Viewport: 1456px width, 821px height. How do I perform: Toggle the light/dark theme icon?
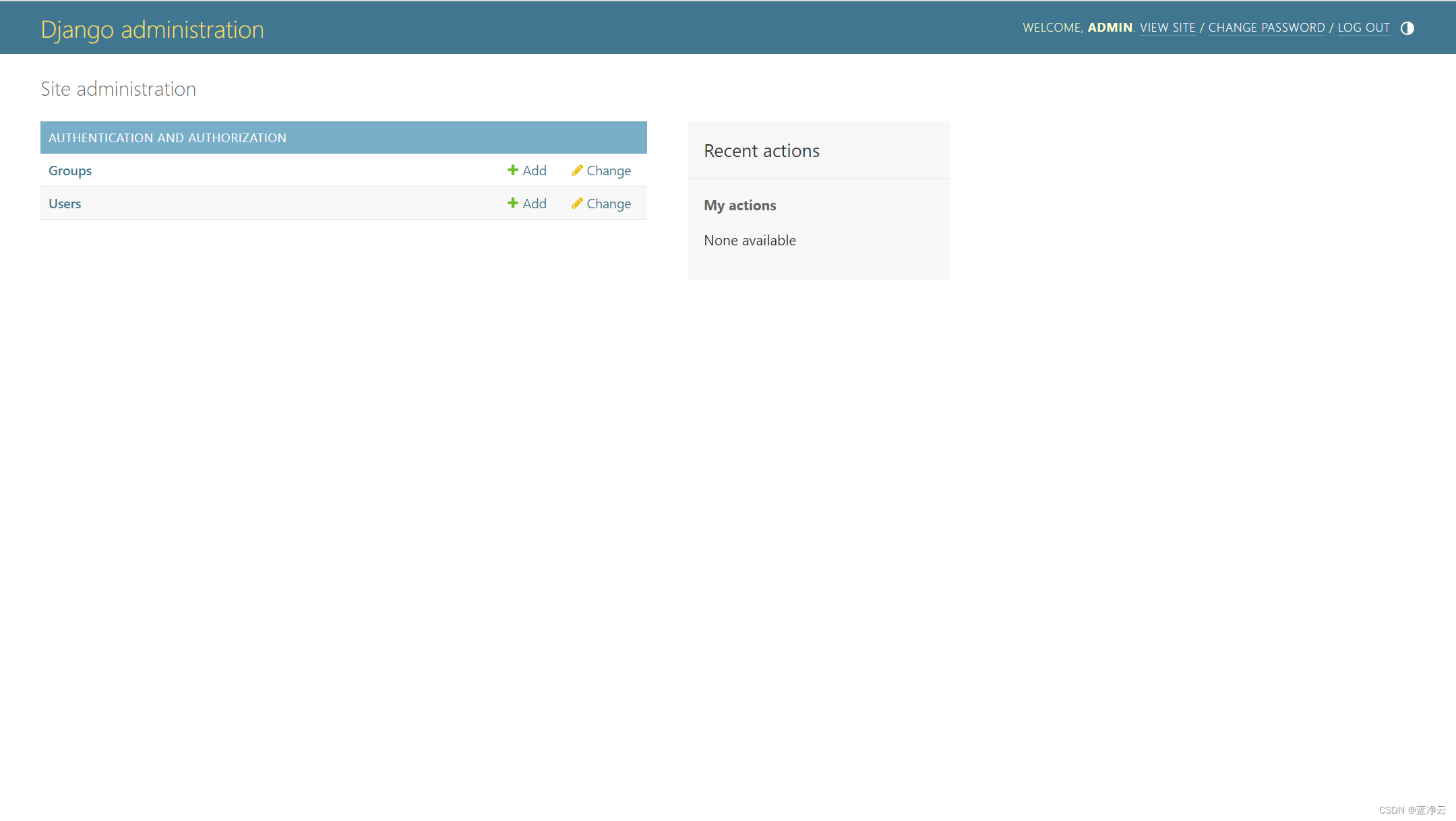pyautogui.click(x=1407, y=28)
